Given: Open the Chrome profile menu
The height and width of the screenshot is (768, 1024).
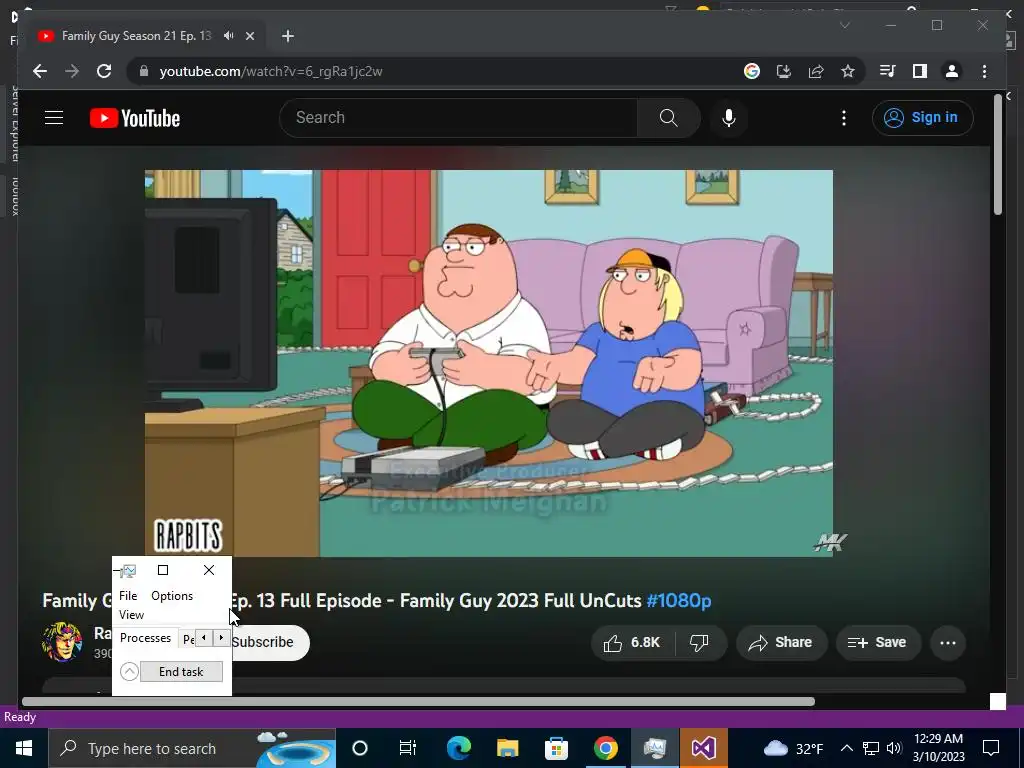Looking at the screenshot, I should 952,71.
